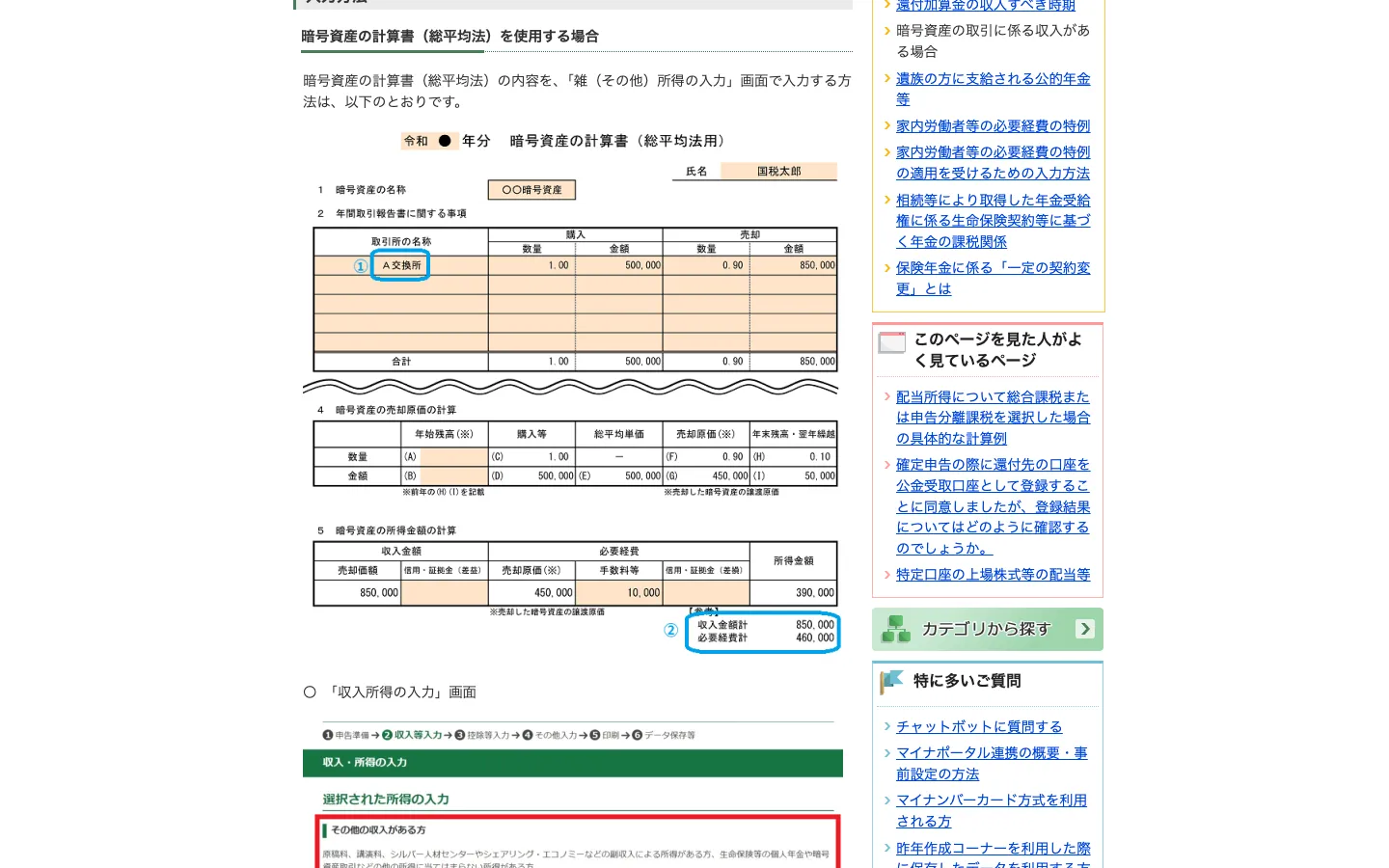Click the heading 暗号資産の計算書（総平均法）を使用する場合

pyautogui.click(x=449, y=37)
